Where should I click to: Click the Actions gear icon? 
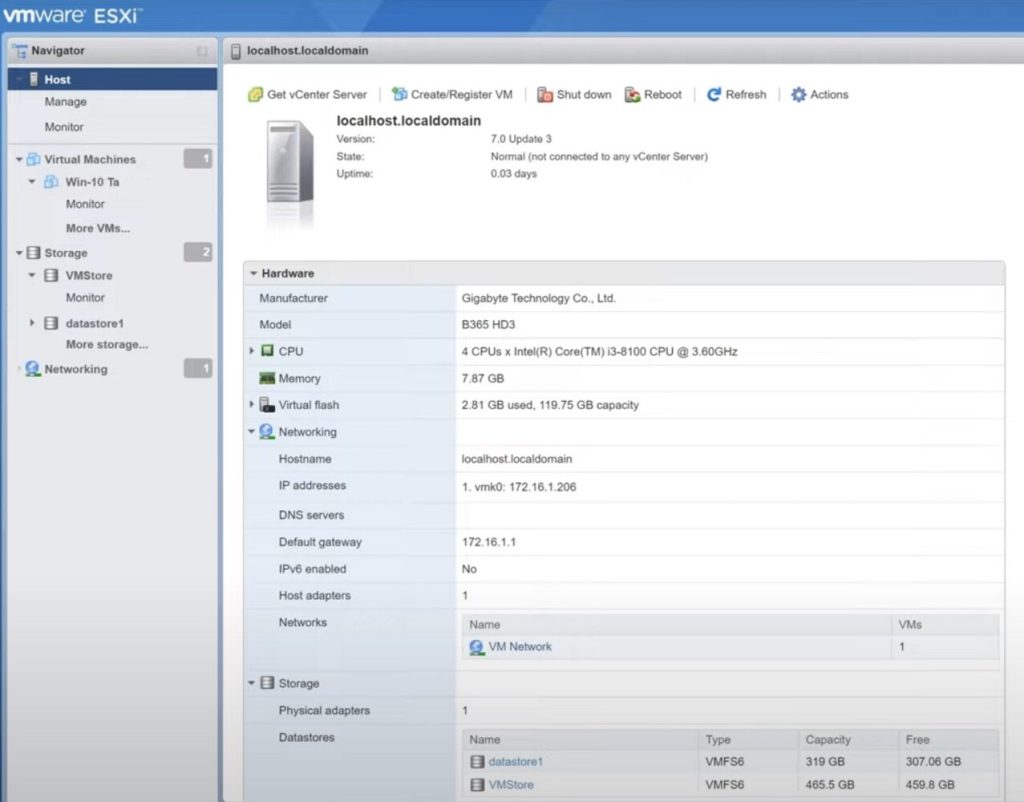pyautogui.click(x=798, y=95)
